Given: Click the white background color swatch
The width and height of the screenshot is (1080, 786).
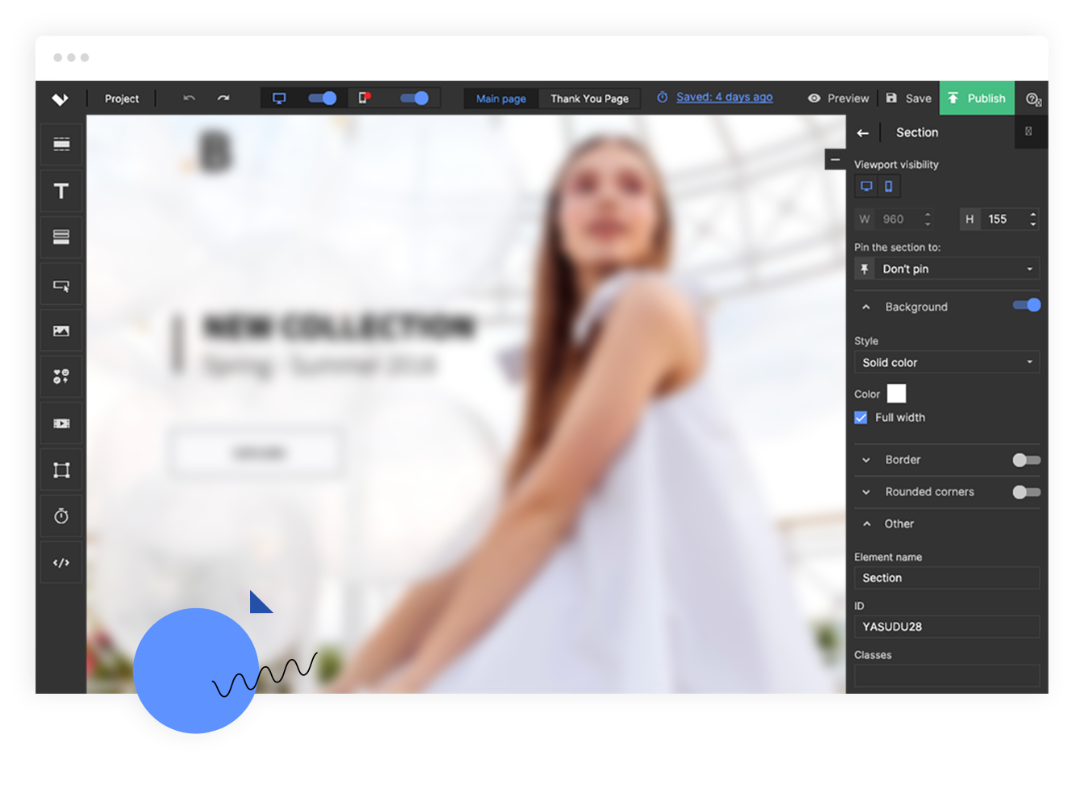Looking at the screenshot, I should pyautogui.click(x=897, y=393).
